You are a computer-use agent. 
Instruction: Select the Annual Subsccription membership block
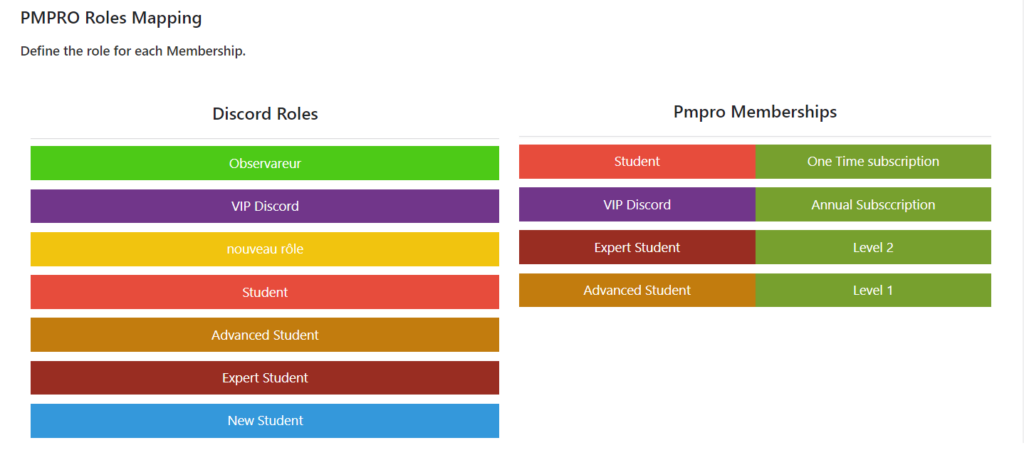pos(873,205)
